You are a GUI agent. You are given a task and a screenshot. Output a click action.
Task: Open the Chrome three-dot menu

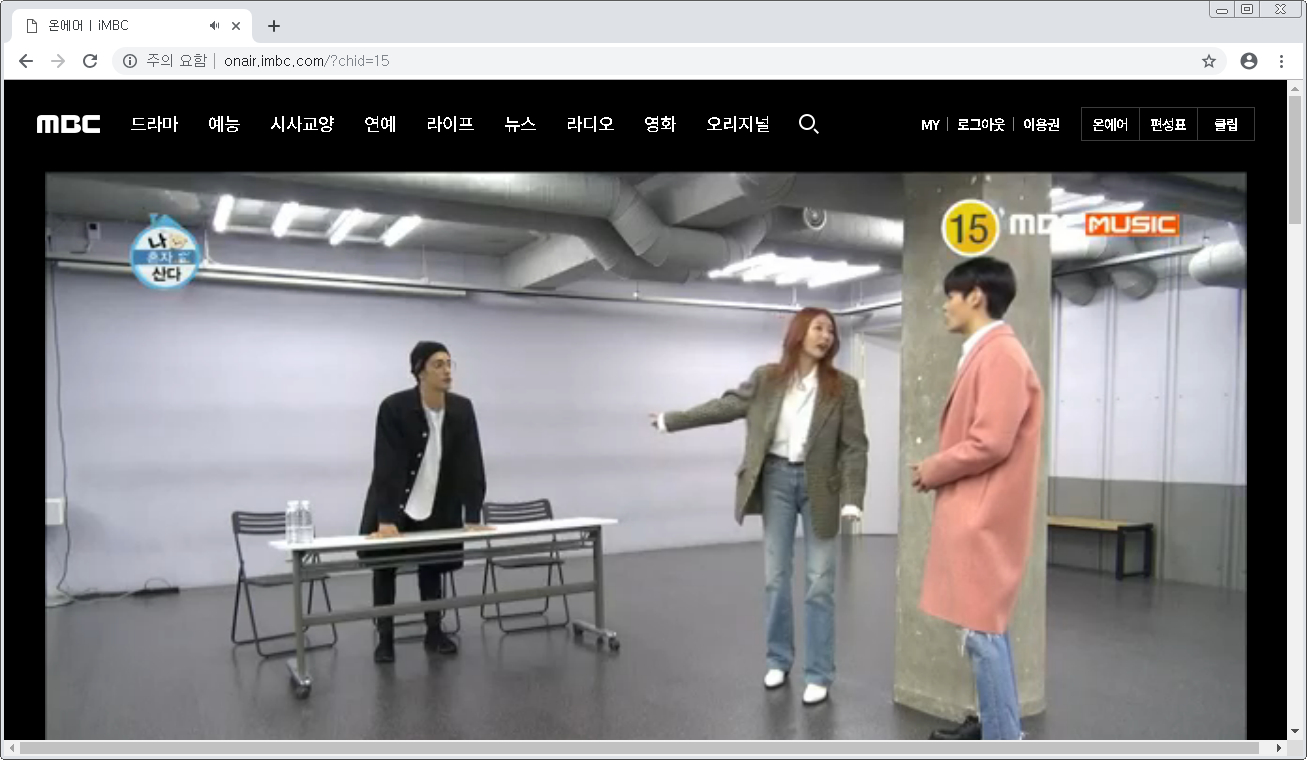click(x=1281, y=61)
